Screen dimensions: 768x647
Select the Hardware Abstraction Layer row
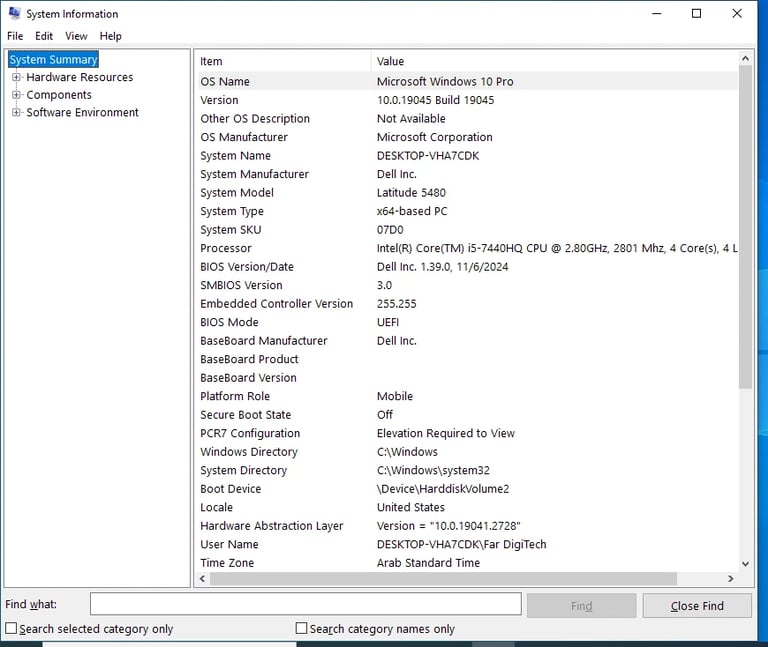pyautogui.click(x=467, y=526)
